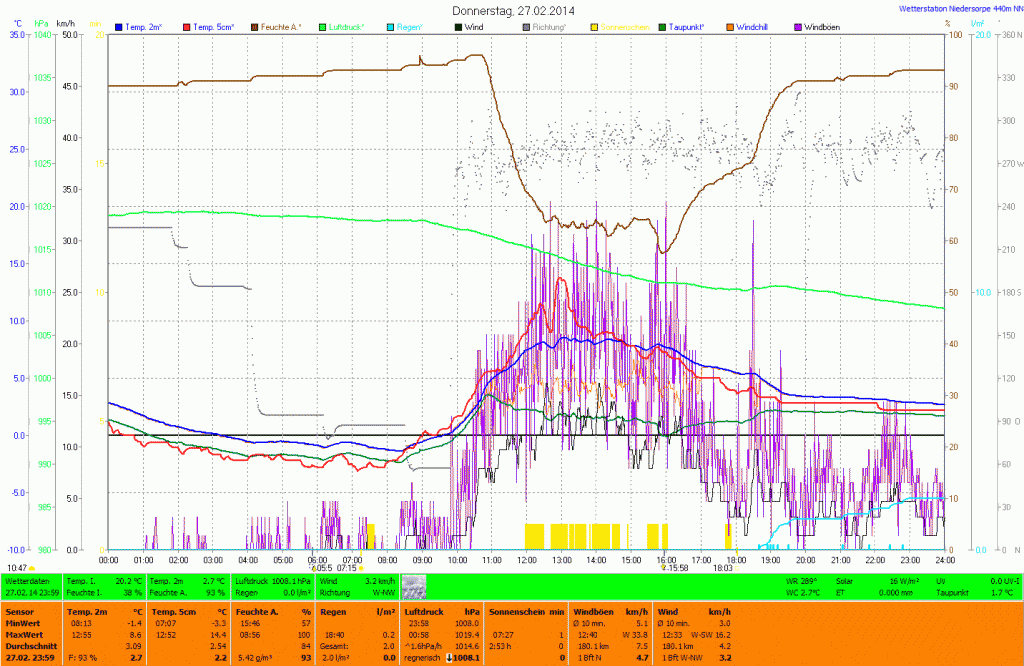
Task: Click the 12:00 label on time axis
Action: click(528, 559)
